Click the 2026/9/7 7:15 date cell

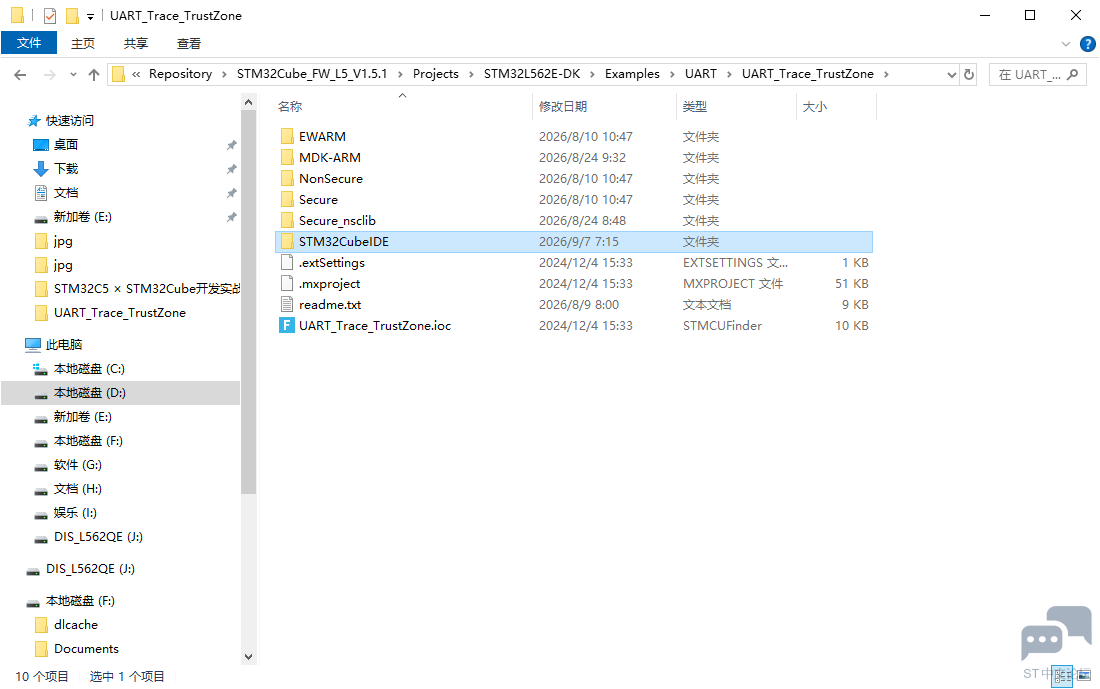[x=579, y=241]
